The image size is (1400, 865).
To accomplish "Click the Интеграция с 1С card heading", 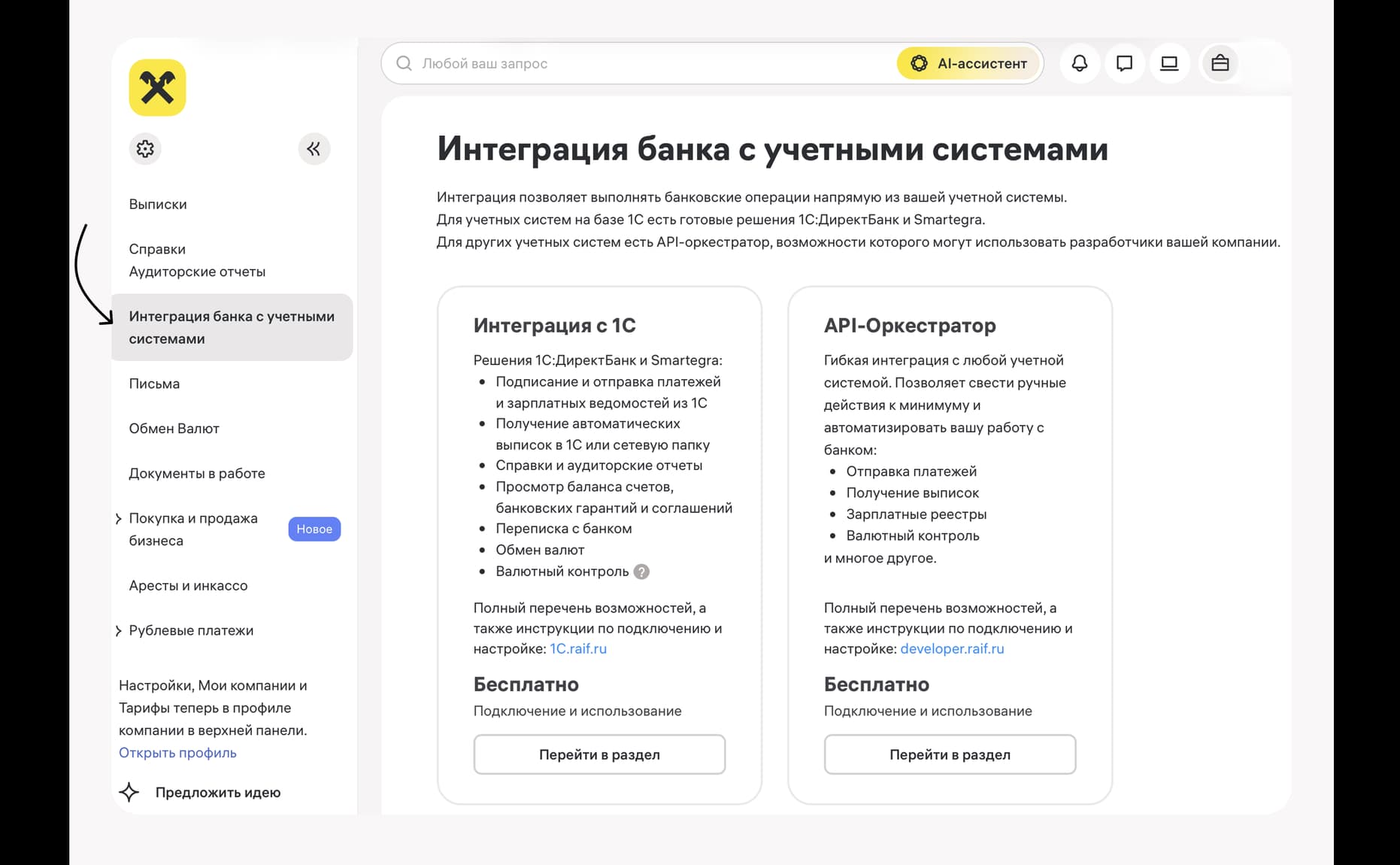I will 555,325.
